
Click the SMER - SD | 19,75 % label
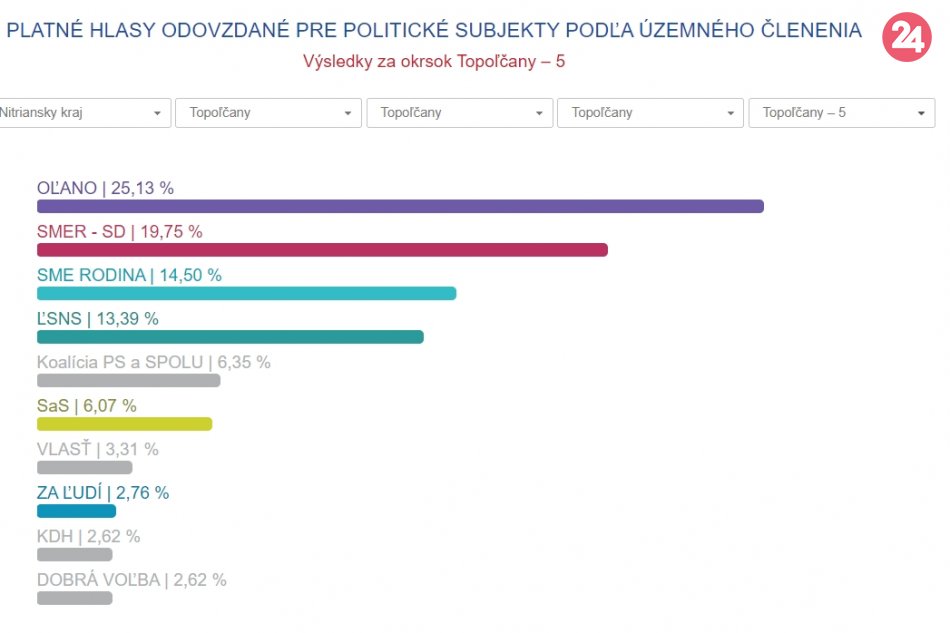click(119, 232)
